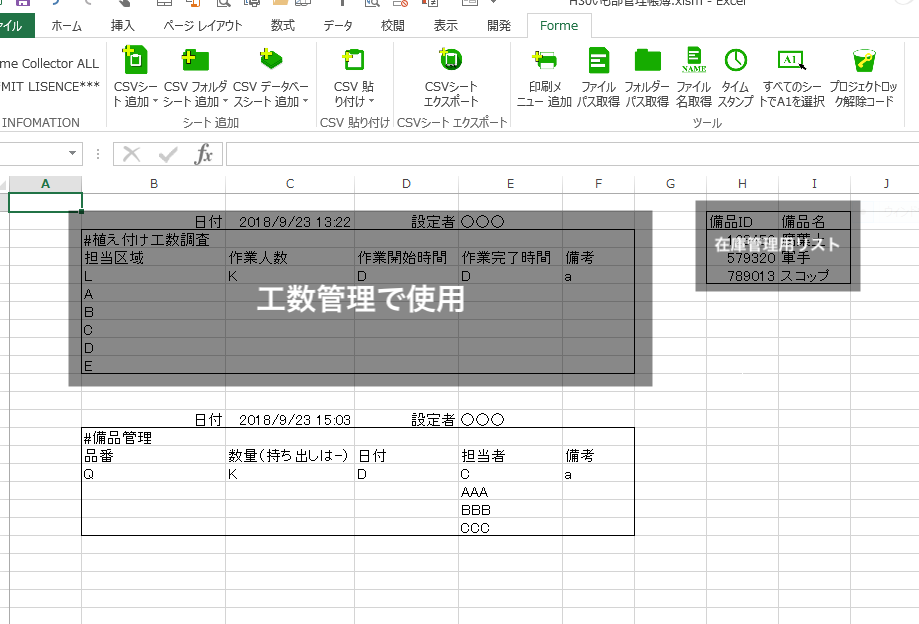Switch to the 数式 tab
This screenshot has width=919, height=624.
282,26
